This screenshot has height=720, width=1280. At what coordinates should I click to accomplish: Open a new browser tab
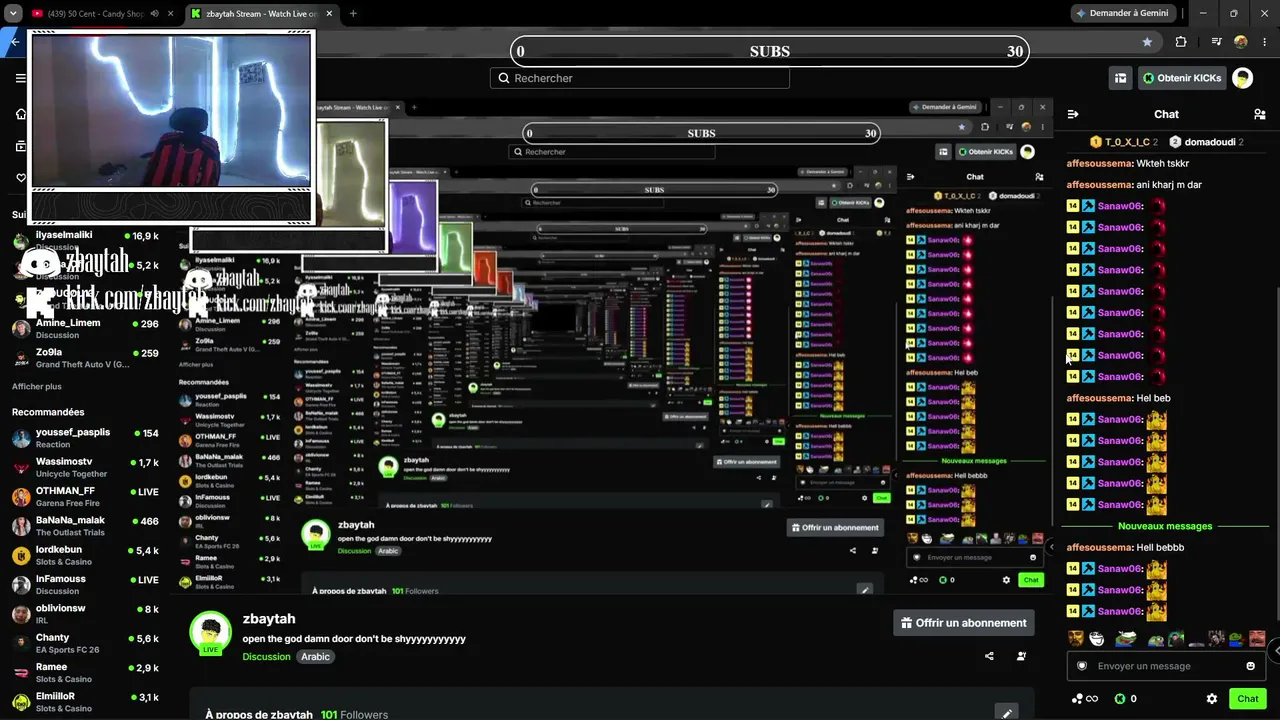coord(353,13)
